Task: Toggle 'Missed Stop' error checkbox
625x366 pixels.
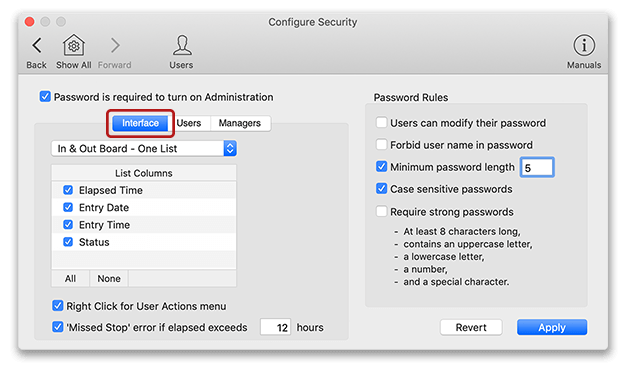Action: (58, 327)
